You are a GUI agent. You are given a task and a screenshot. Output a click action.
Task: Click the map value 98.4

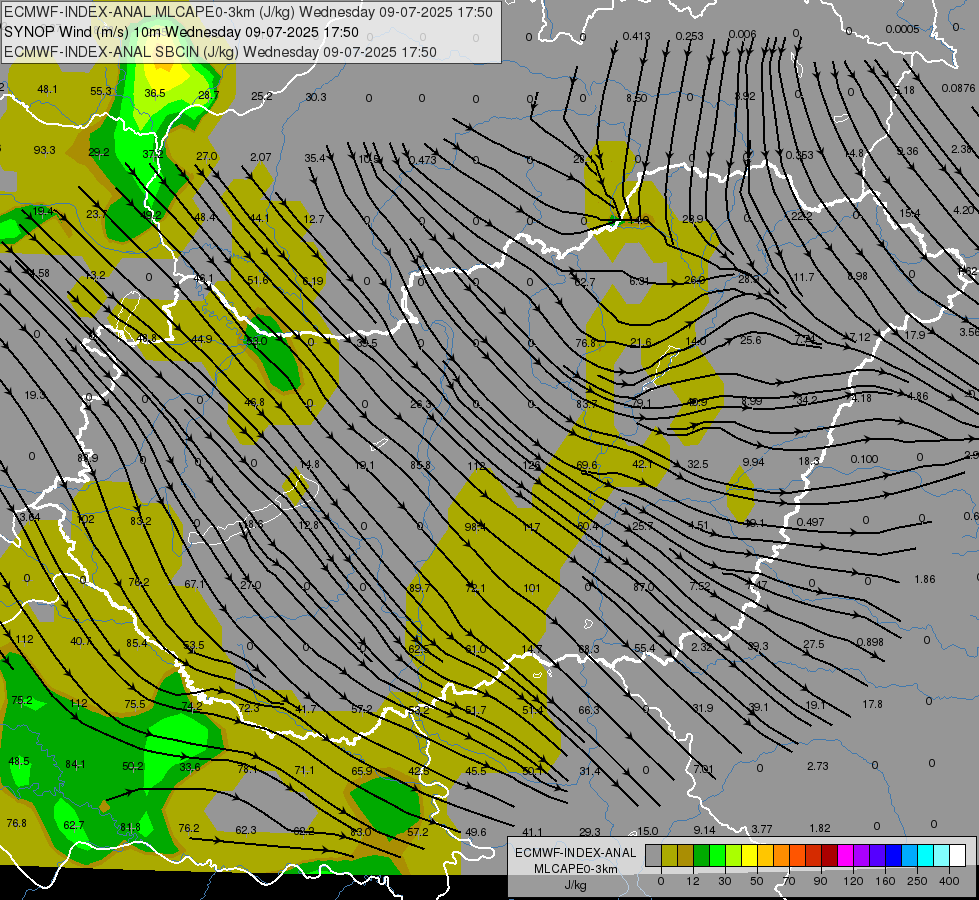pos(475,528)
